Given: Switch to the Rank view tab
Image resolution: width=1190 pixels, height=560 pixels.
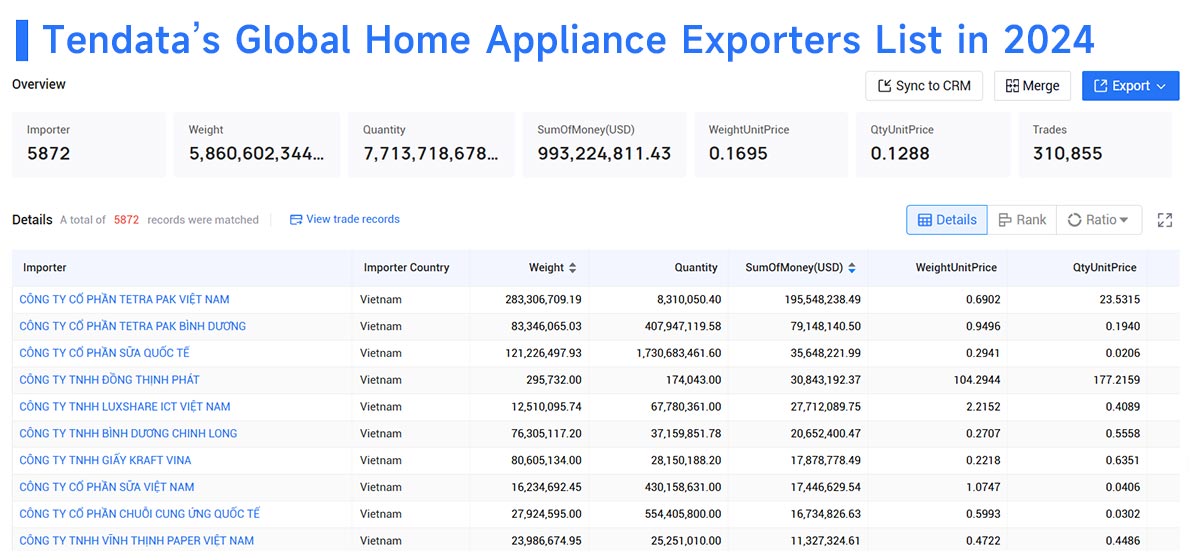Looking at the screenshot, I should tap(1022, 220).
